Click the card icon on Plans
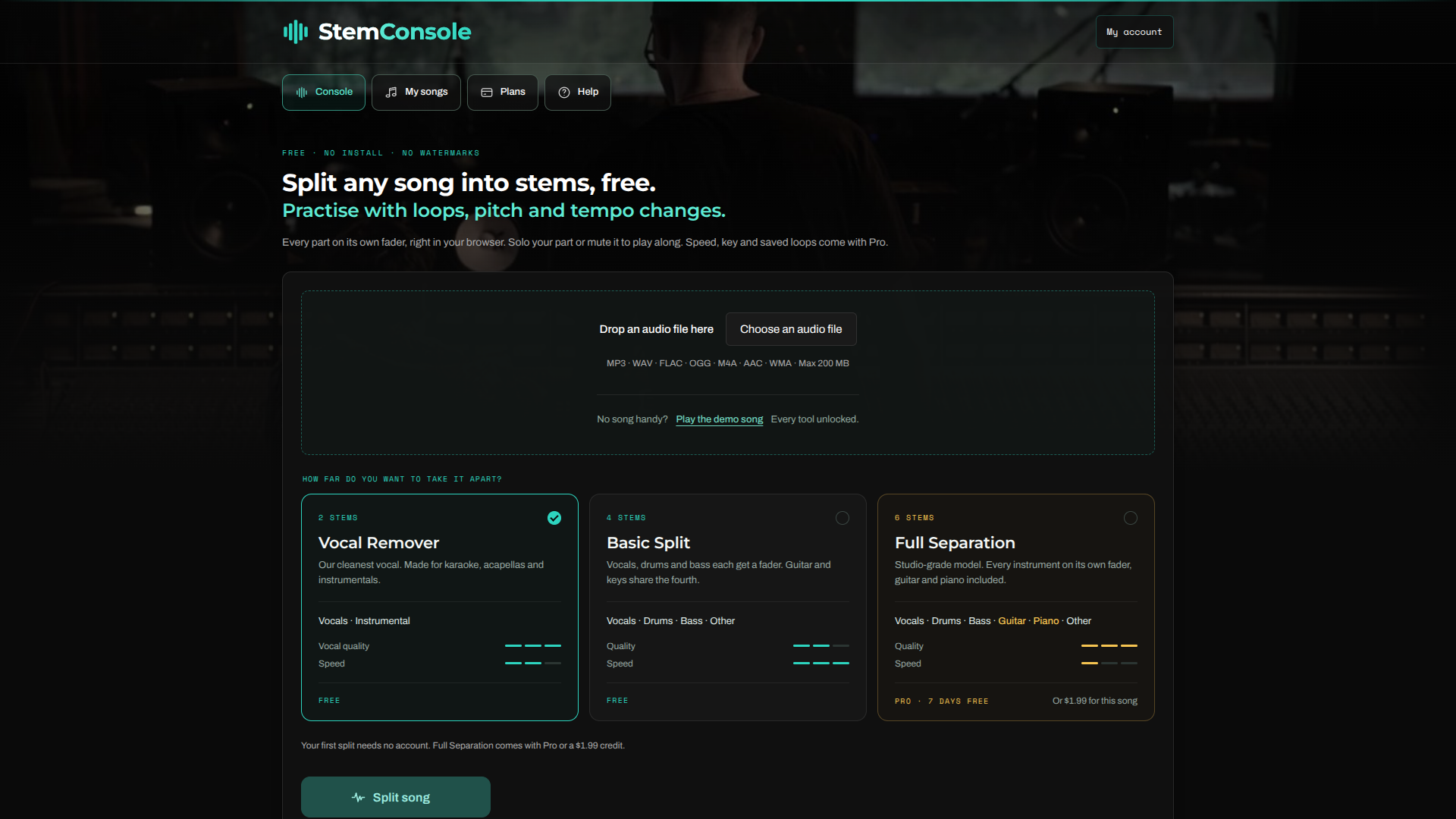Image resolution: width=1456 pixels, height=819 pixels. coord(487,93)
